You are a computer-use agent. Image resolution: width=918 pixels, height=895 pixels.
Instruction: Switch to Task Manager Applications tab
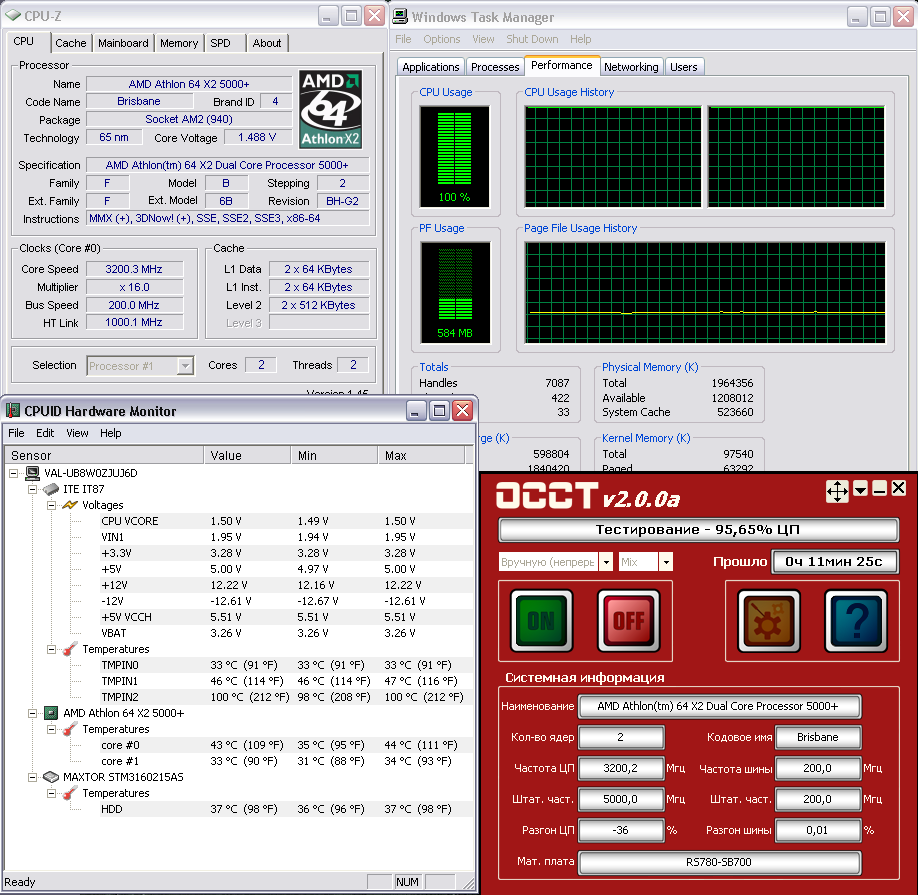tap(431, 67)
